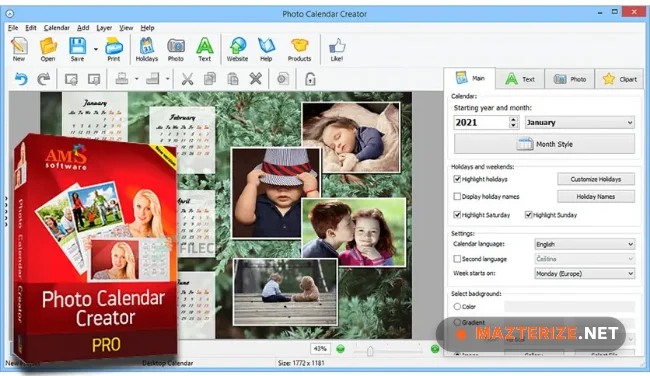Uncheck Highlight holidays checkbox

pyautogui.click(x=457, y=179)
